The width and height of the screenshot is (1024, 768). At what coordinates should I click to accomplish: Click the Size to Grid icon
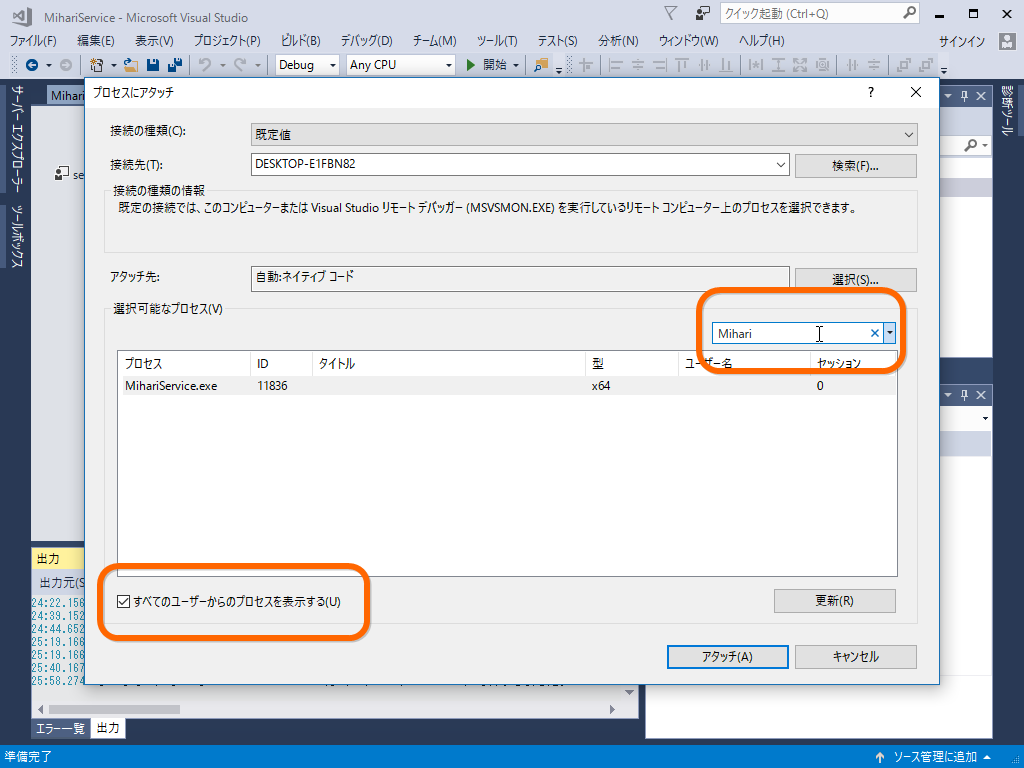[x=822, y=65]
